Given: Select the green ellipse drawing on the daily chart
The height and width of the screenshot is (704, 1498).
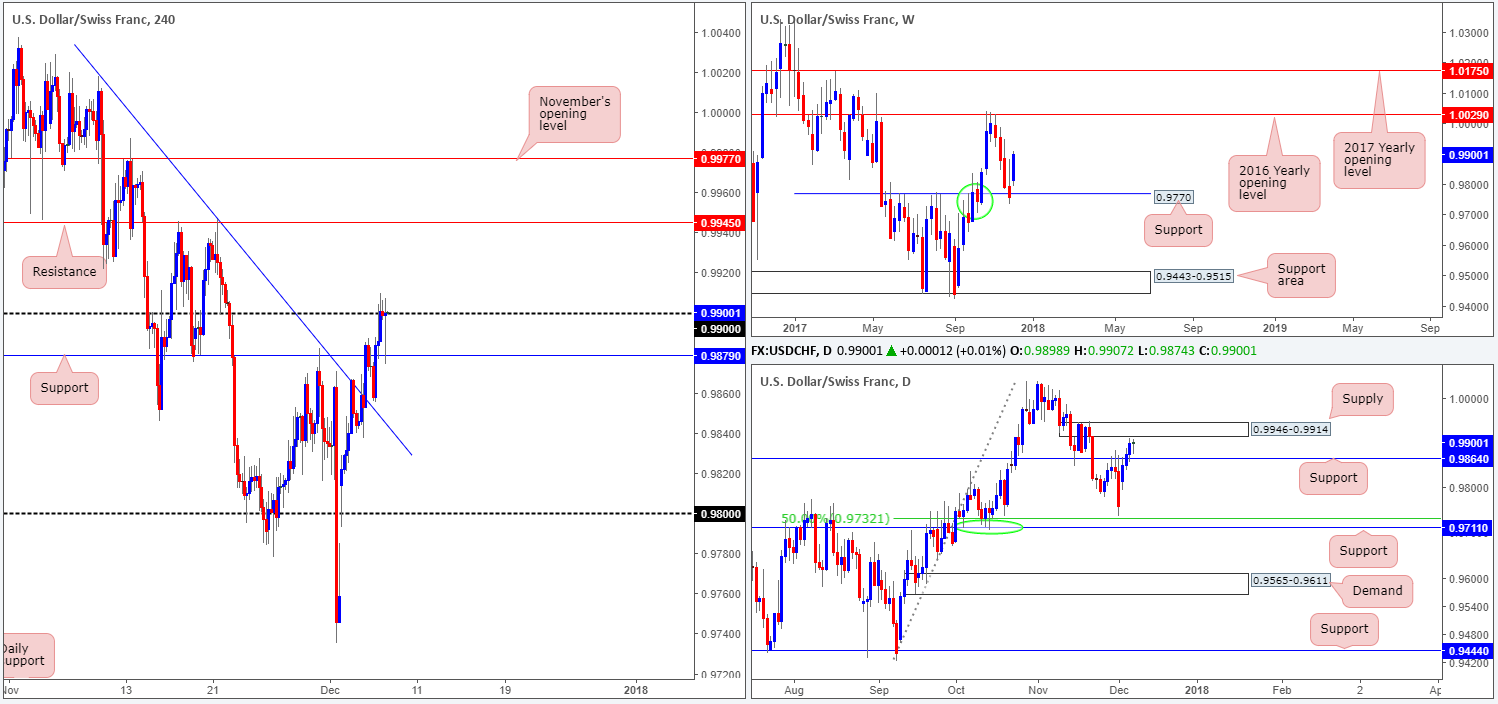Looking at the screenshot, I should [990, 527].
